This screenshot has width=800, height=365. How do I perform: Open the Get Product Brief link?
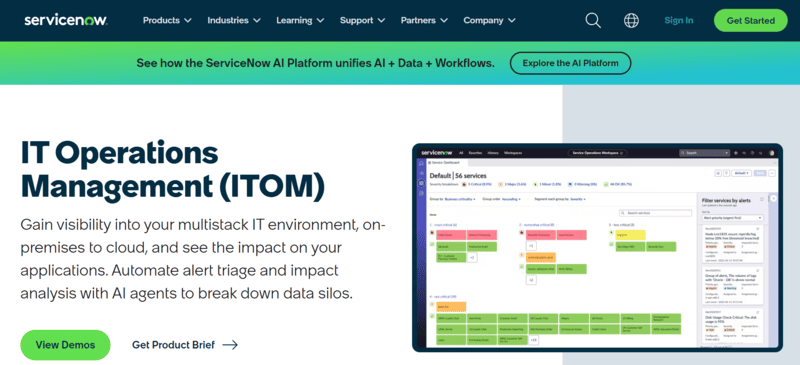coord(185,345)
